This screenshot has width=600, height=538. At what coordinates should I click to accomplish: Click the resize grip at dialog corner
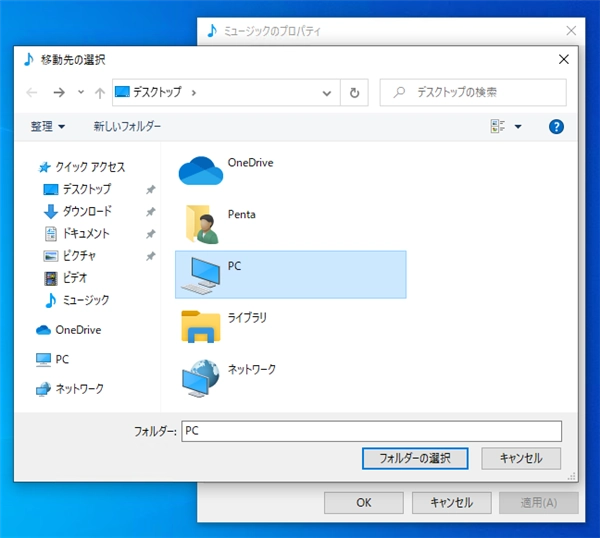point(571,476)
